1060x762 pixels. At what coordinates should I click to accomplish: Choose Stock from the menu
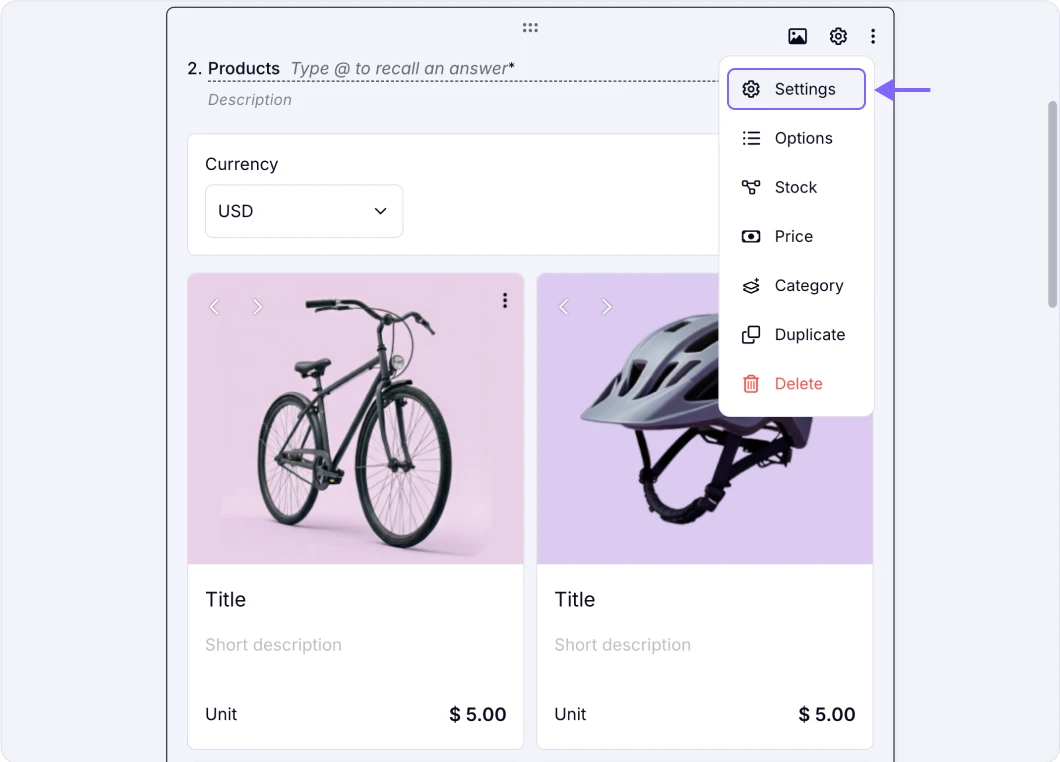pyautogui.click(x=796, y=187)
